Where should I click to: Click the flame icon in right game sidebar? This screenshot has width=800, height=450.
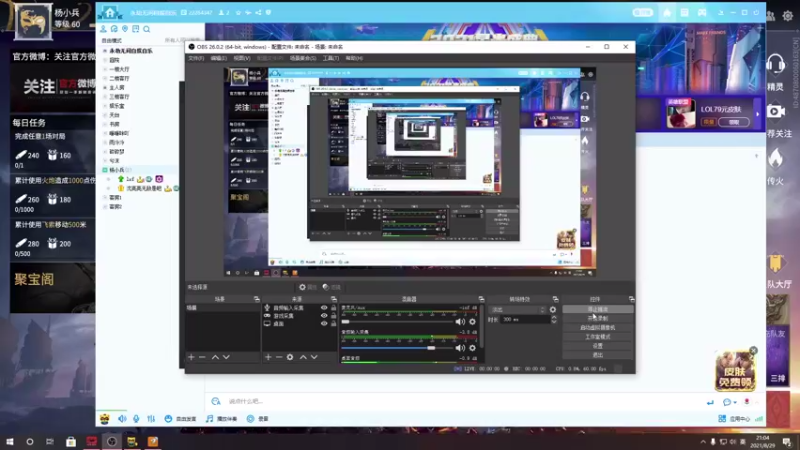(x=776, y=158)
